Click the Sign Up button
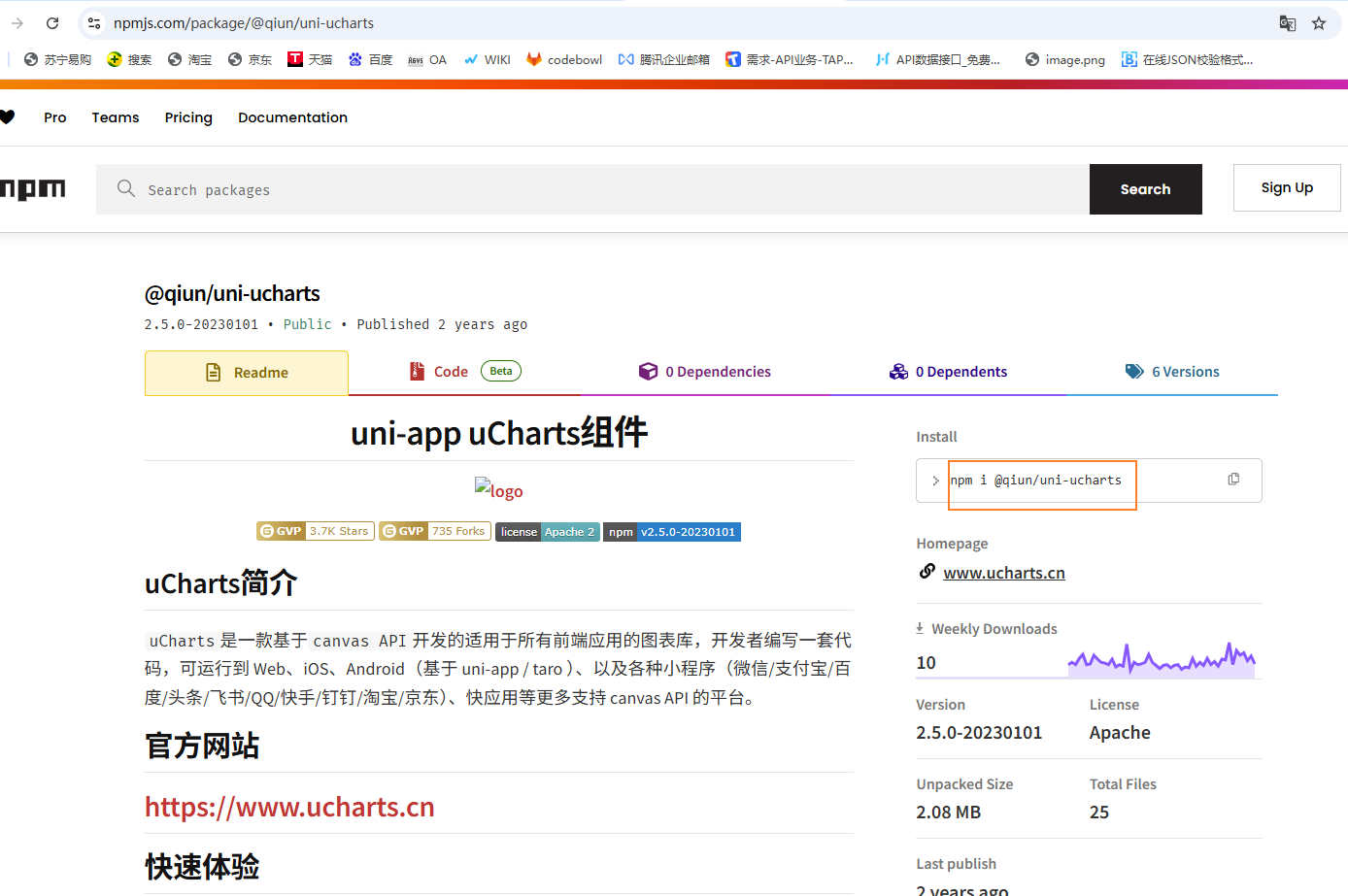1348x896 pixels. (1286, 187)
